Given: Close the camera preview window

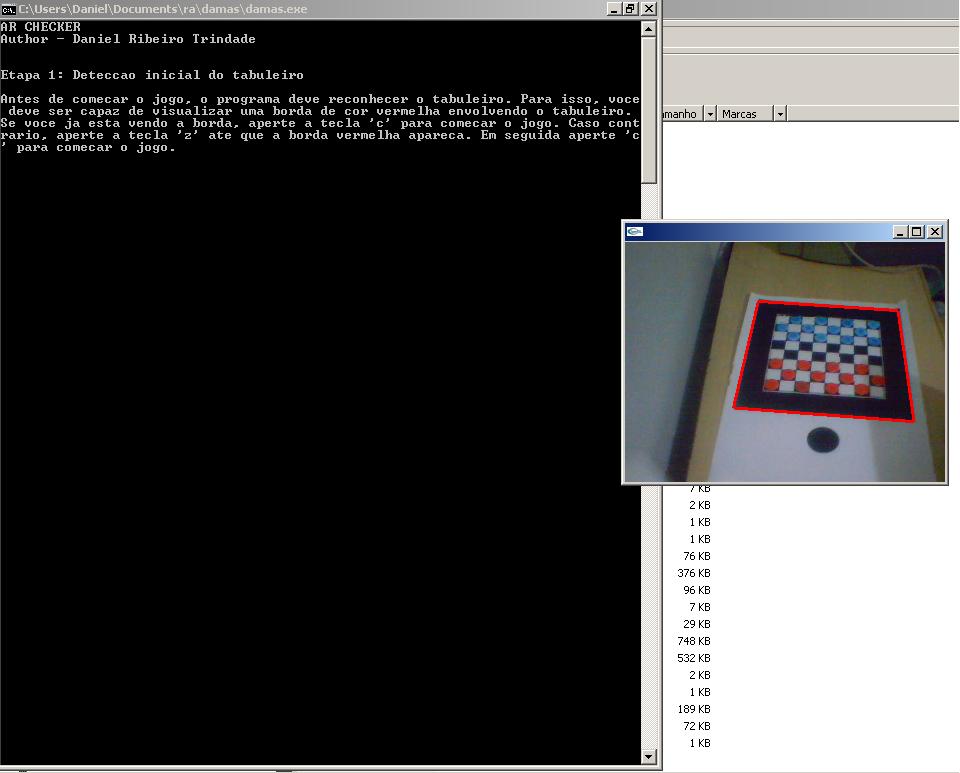Looking at the screenshot, I should [x=935, y=231].
